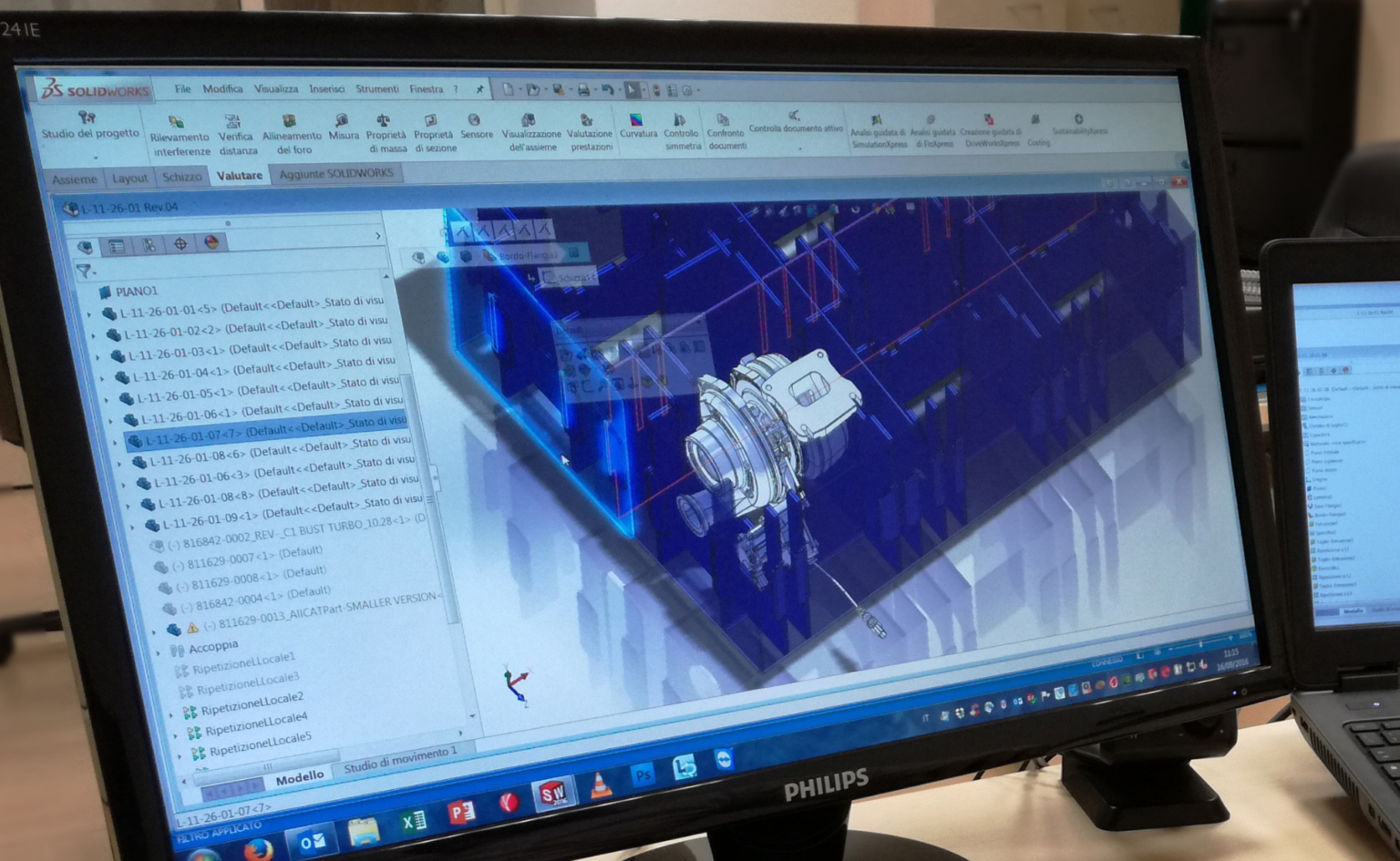1400x861 pixels.
Task: Switch to DimXpertManager crosshair tab
Action: click(x=180, y=244)
